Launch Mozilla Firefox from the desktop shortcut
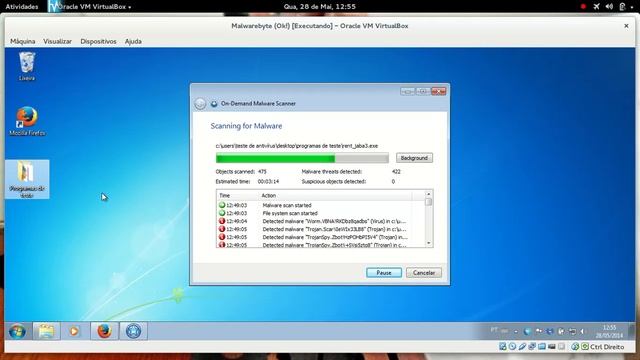This screenshot has width=640, height=360. pos(27,121)
